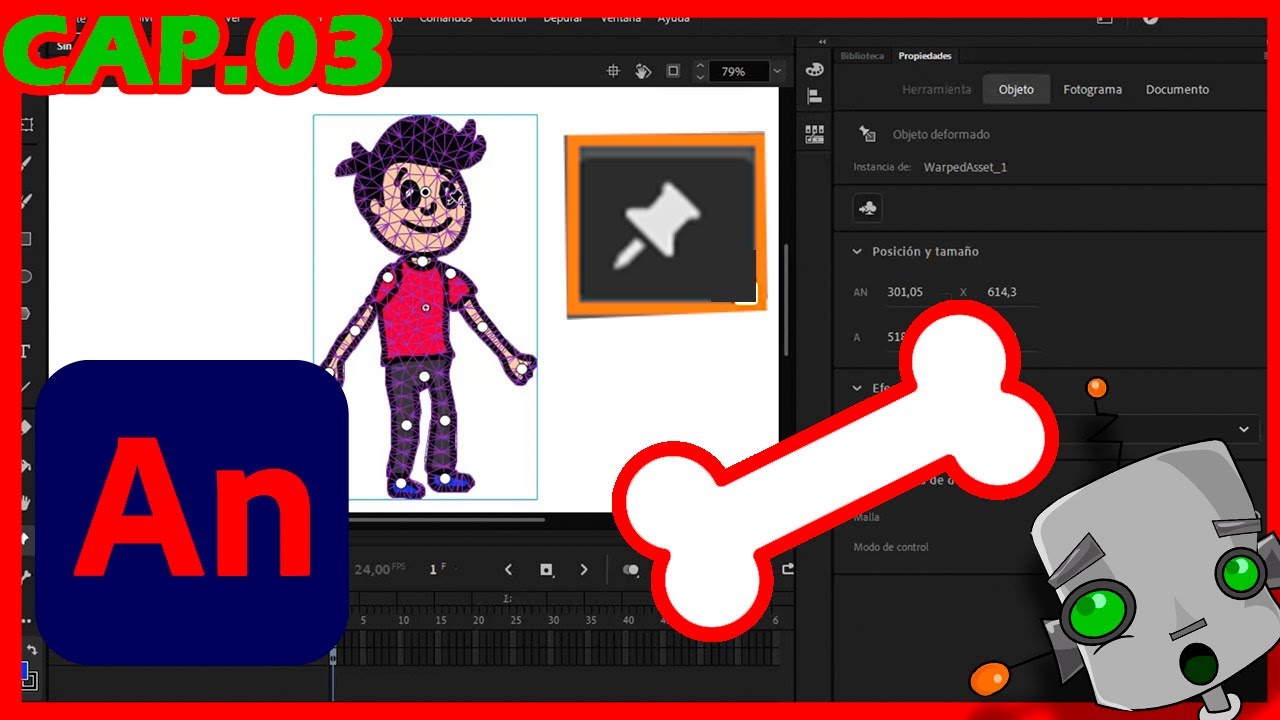Select the Classic Brush tool

(x=27, y=200)
